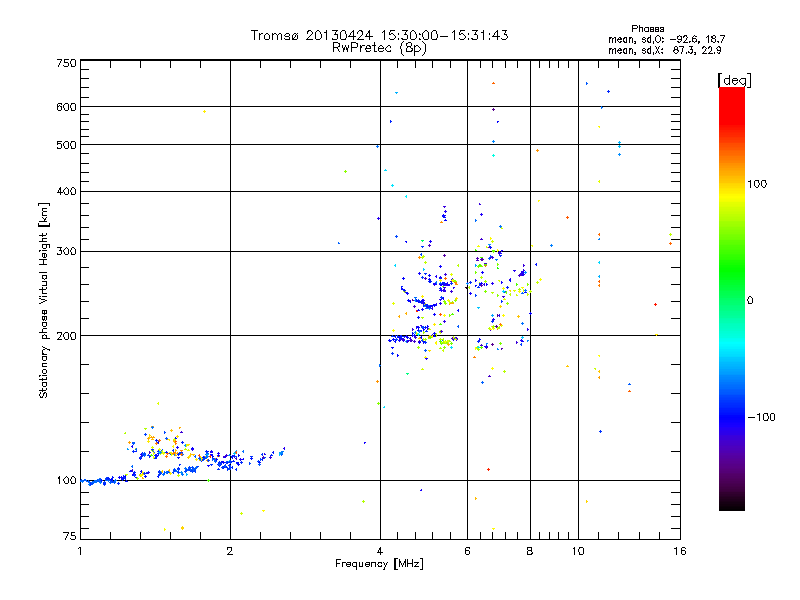The image size is (800, 600).
Task: Select the "mean, sd,X: 87.3, 22.9" line
Action: (x=664, y=50)
